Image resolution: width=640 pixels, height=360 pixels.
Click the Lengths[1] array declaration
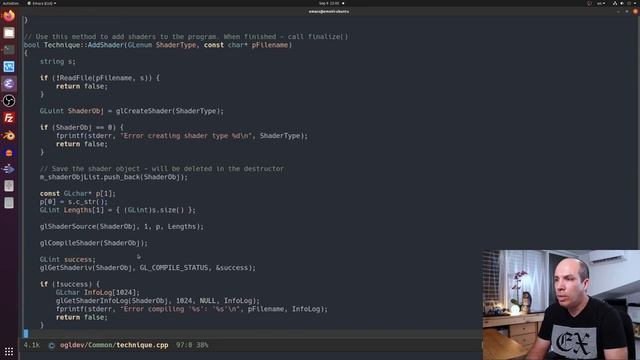[118, 210]
